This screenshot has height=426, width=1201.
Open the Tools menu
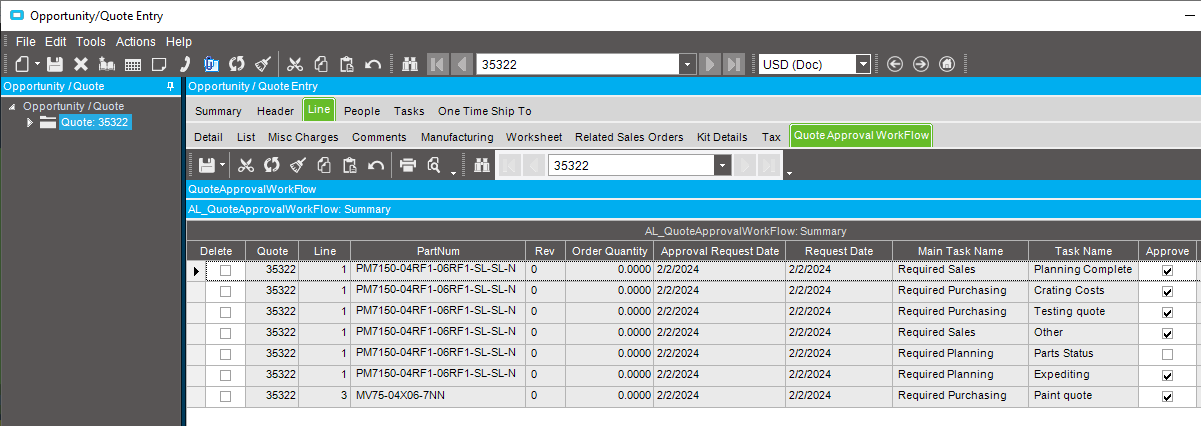(91, 42)
